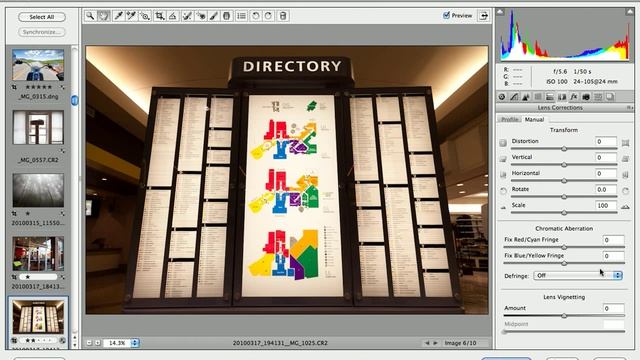
Task: Select the White Balance eyedropper tool
Action: [118, 16]
